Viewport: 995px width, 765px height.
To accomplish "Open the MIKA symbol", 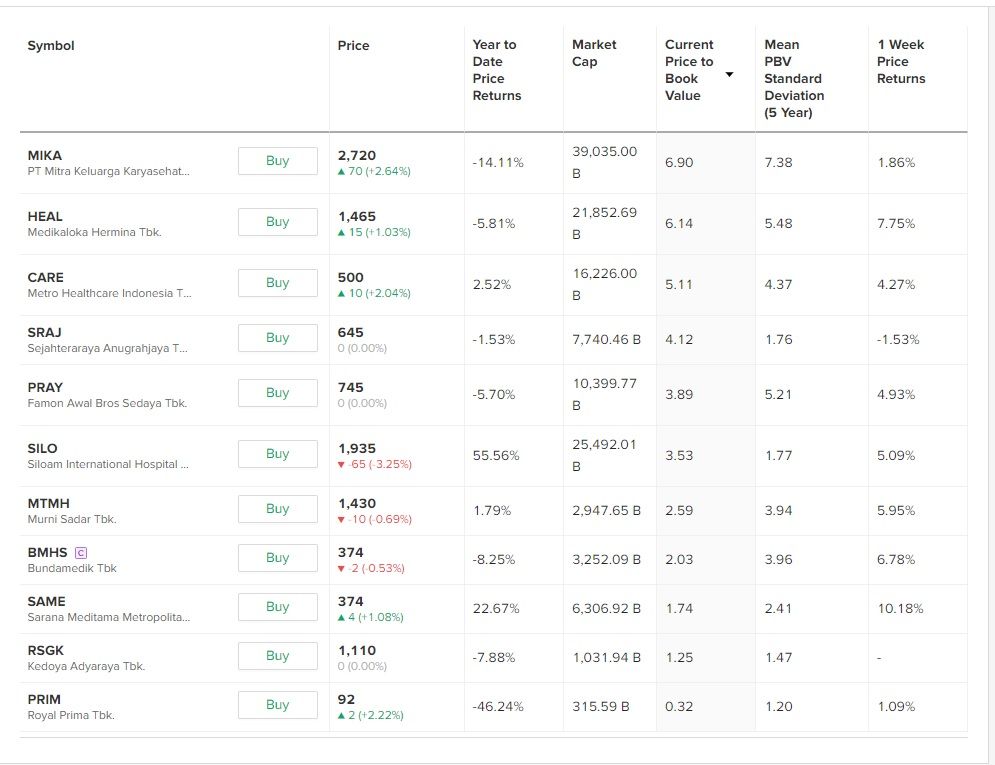I will [44, 155].
